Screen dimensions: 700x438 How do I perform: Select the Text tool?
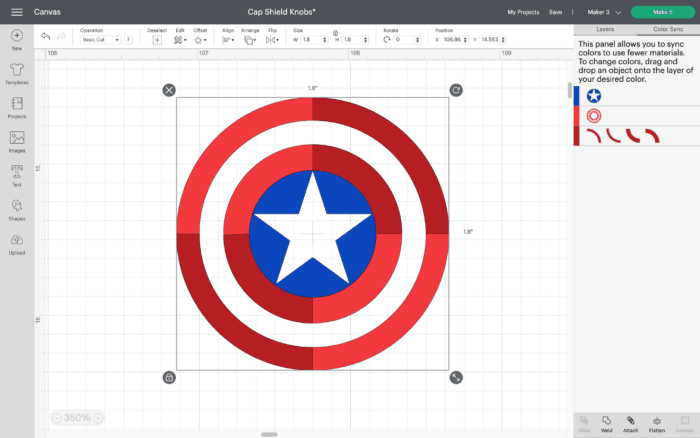[x=16, y=174]
